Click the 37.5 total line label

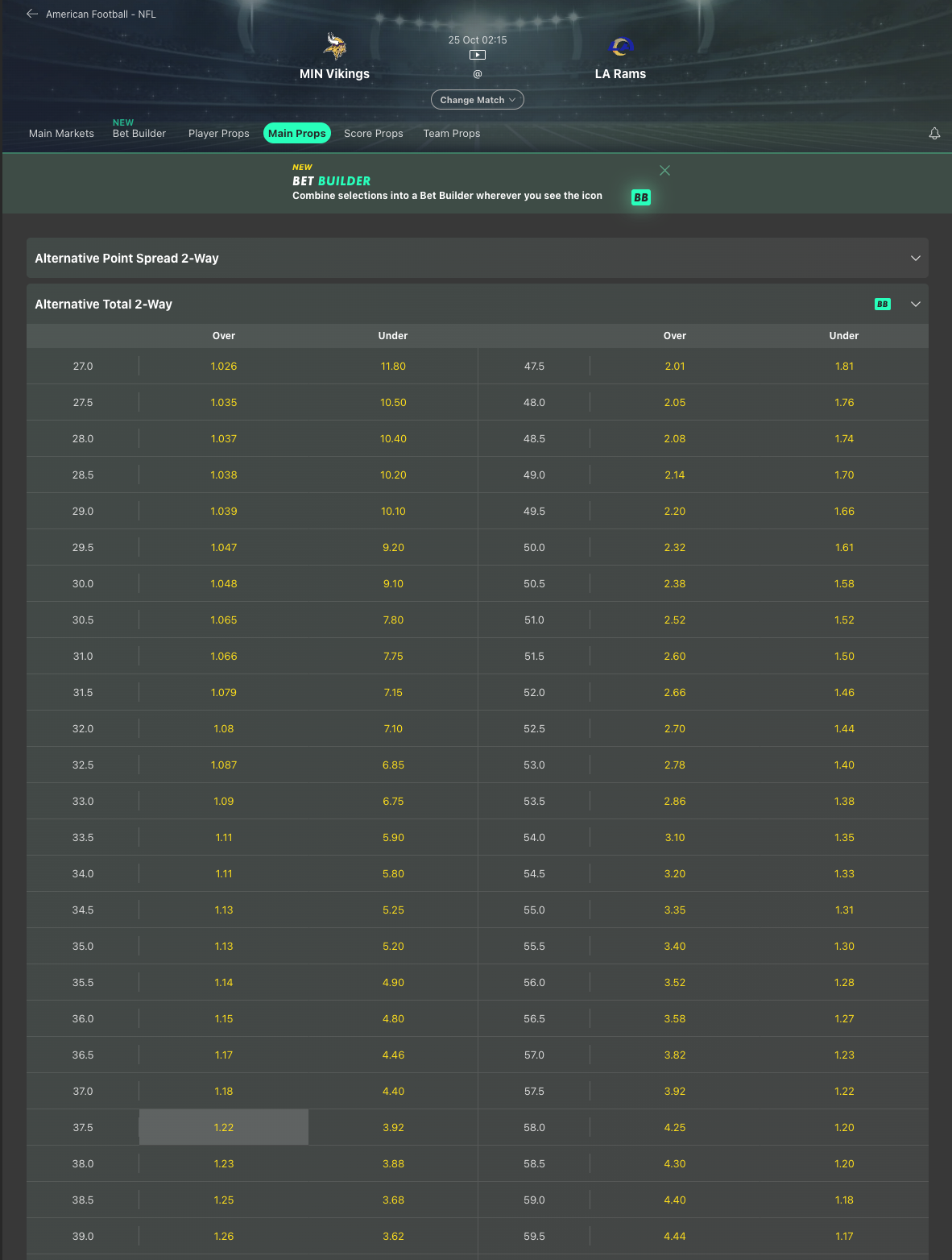83,1127
